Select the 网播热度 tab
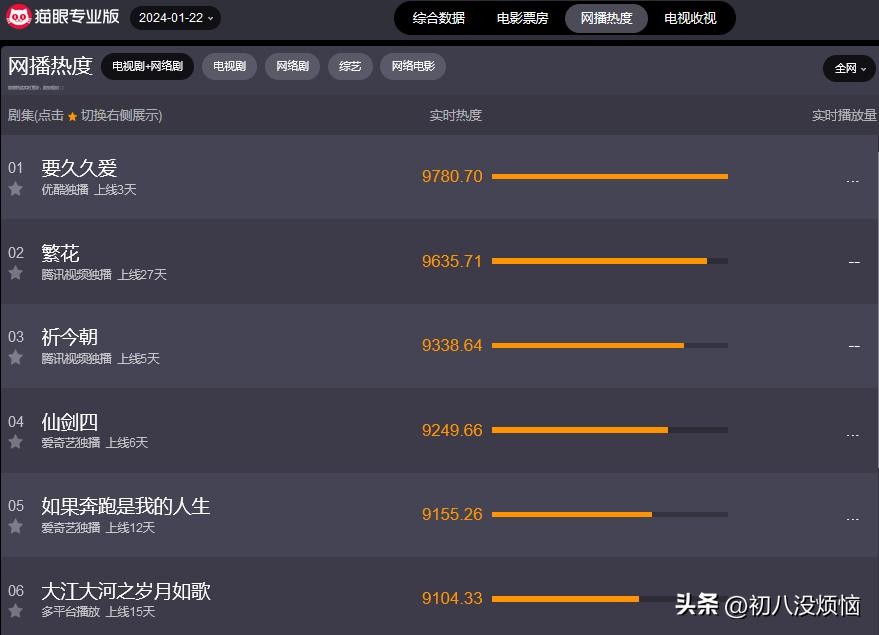 (x=606, y=18)
